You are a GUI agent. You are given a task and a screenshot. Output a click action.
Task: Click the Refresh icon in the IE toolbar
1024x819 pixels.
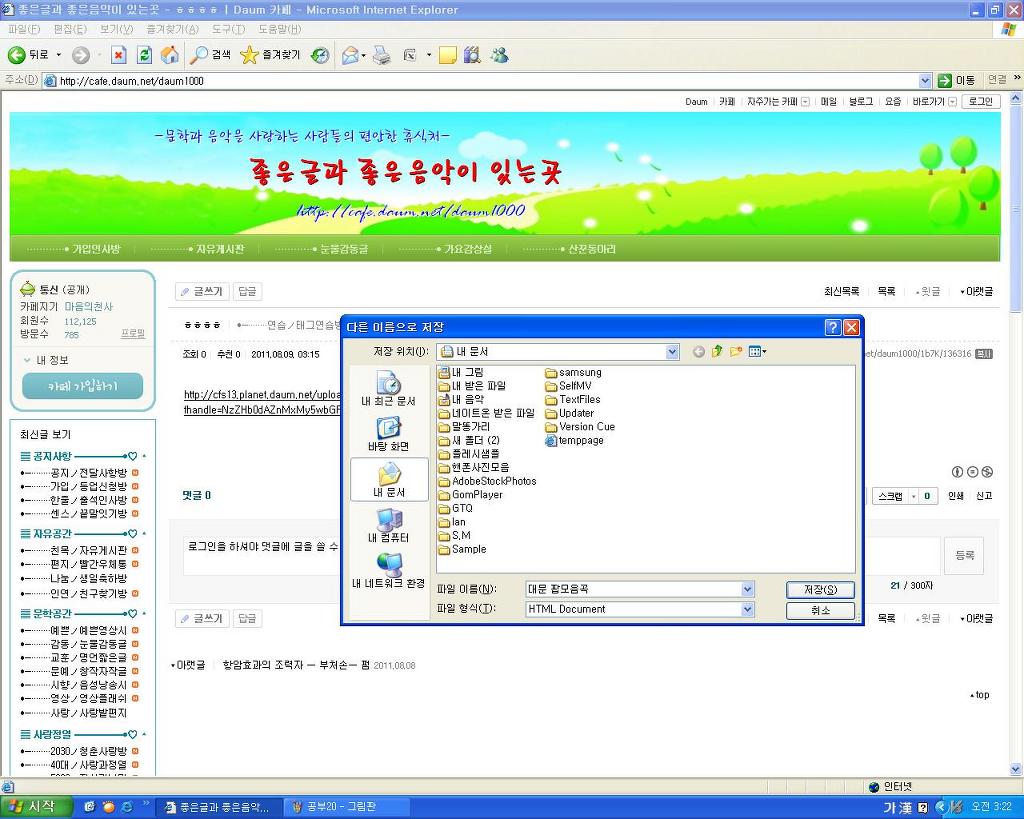[144, 55]
